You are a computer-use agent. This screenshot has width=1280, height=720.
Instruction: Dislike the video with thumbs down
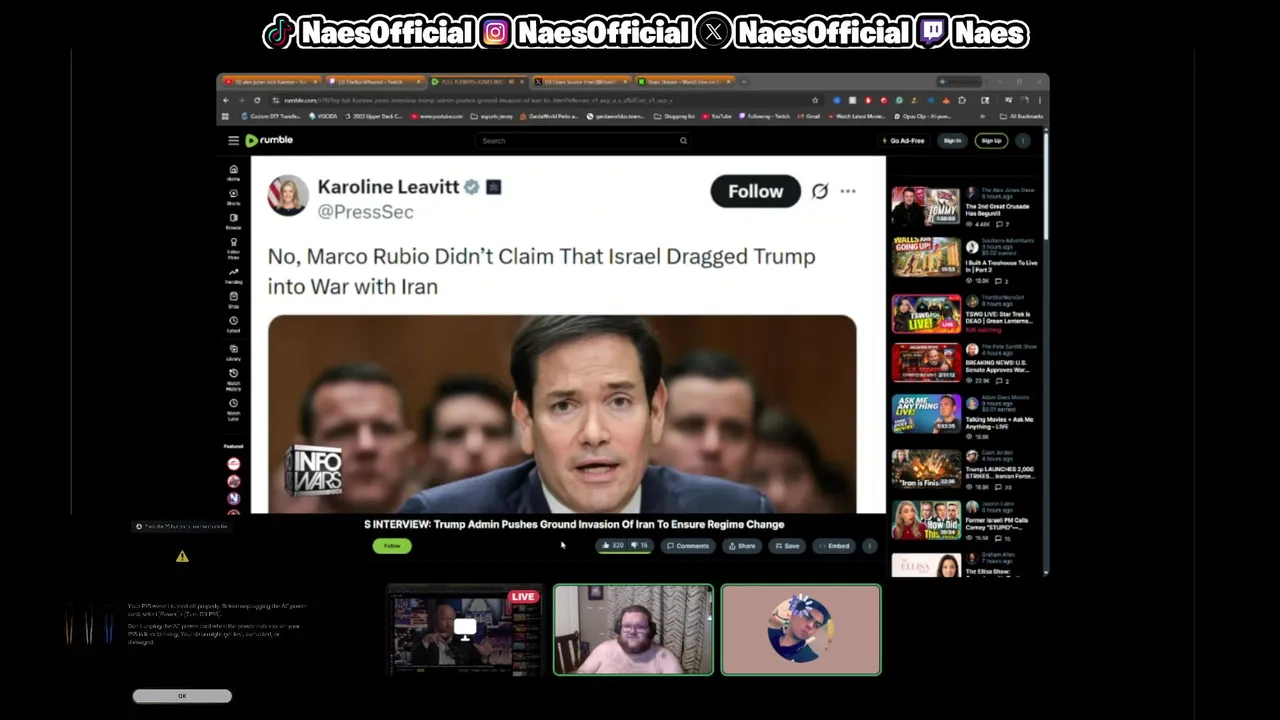(640, 546)
